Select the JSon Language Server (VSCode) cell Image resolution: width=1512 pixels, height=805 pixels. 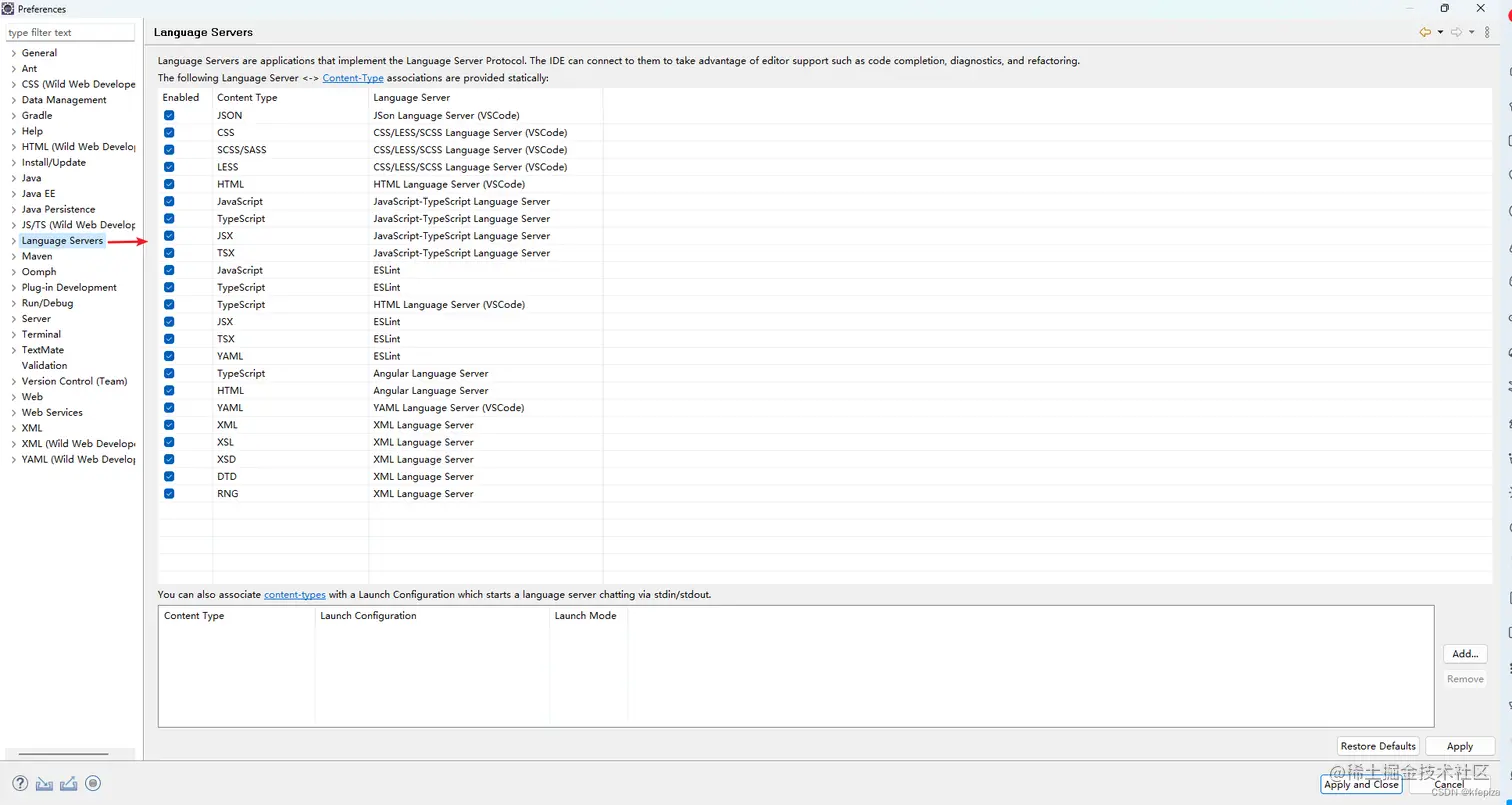[446, 115]
